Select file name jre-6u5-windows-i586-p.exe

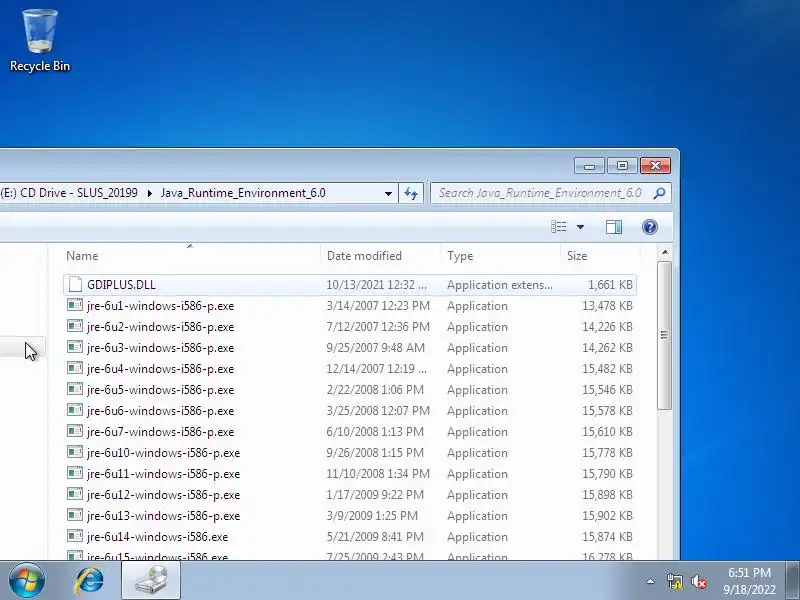[x=160, y=390]
